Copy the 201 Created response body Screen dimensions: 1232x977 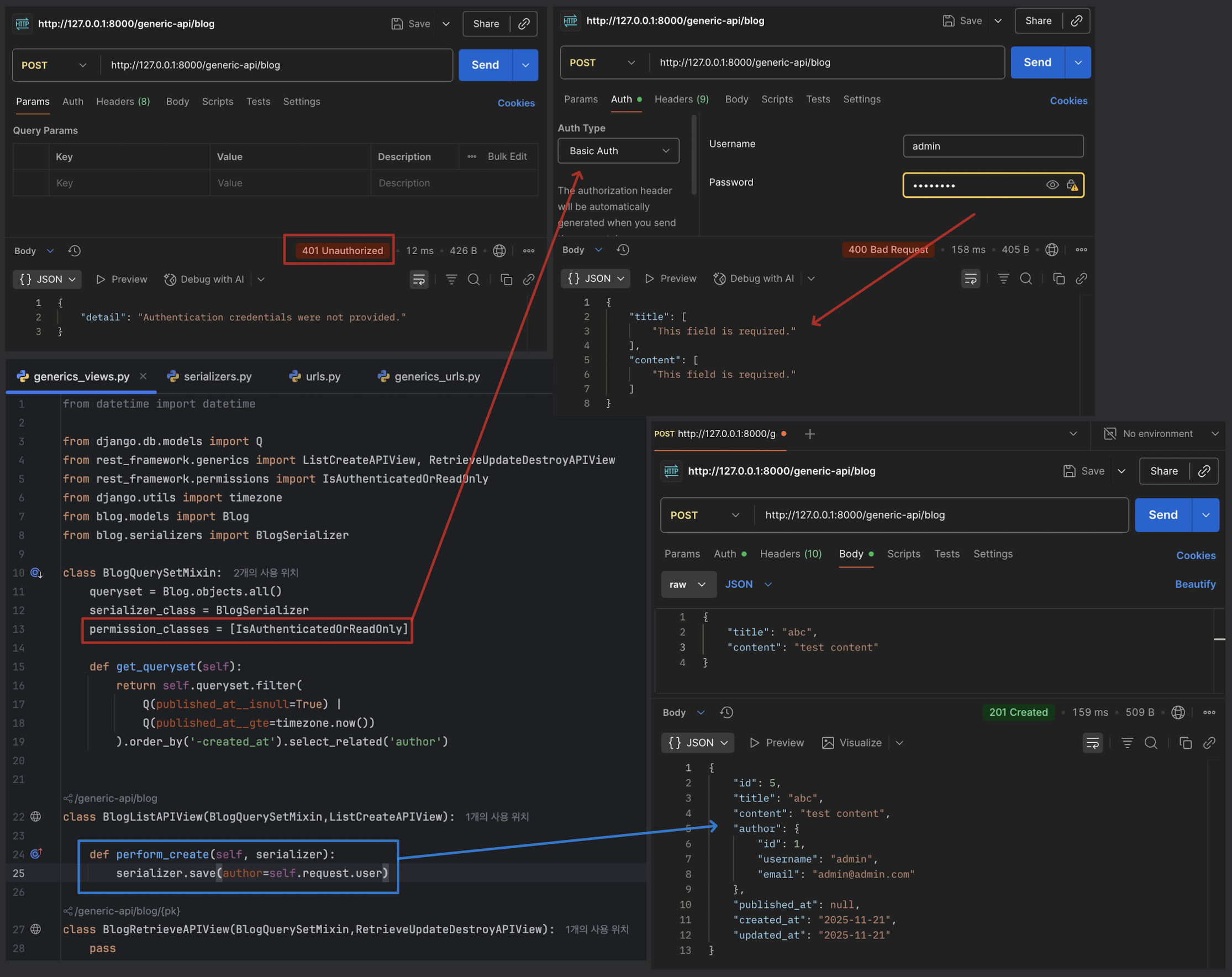point(1186,743)
